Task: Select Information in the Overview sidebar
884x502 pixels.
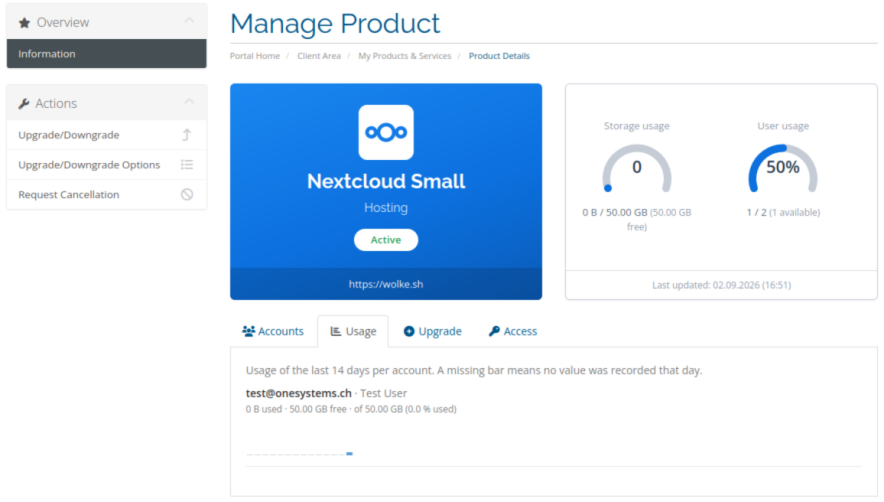Action: 107,54
